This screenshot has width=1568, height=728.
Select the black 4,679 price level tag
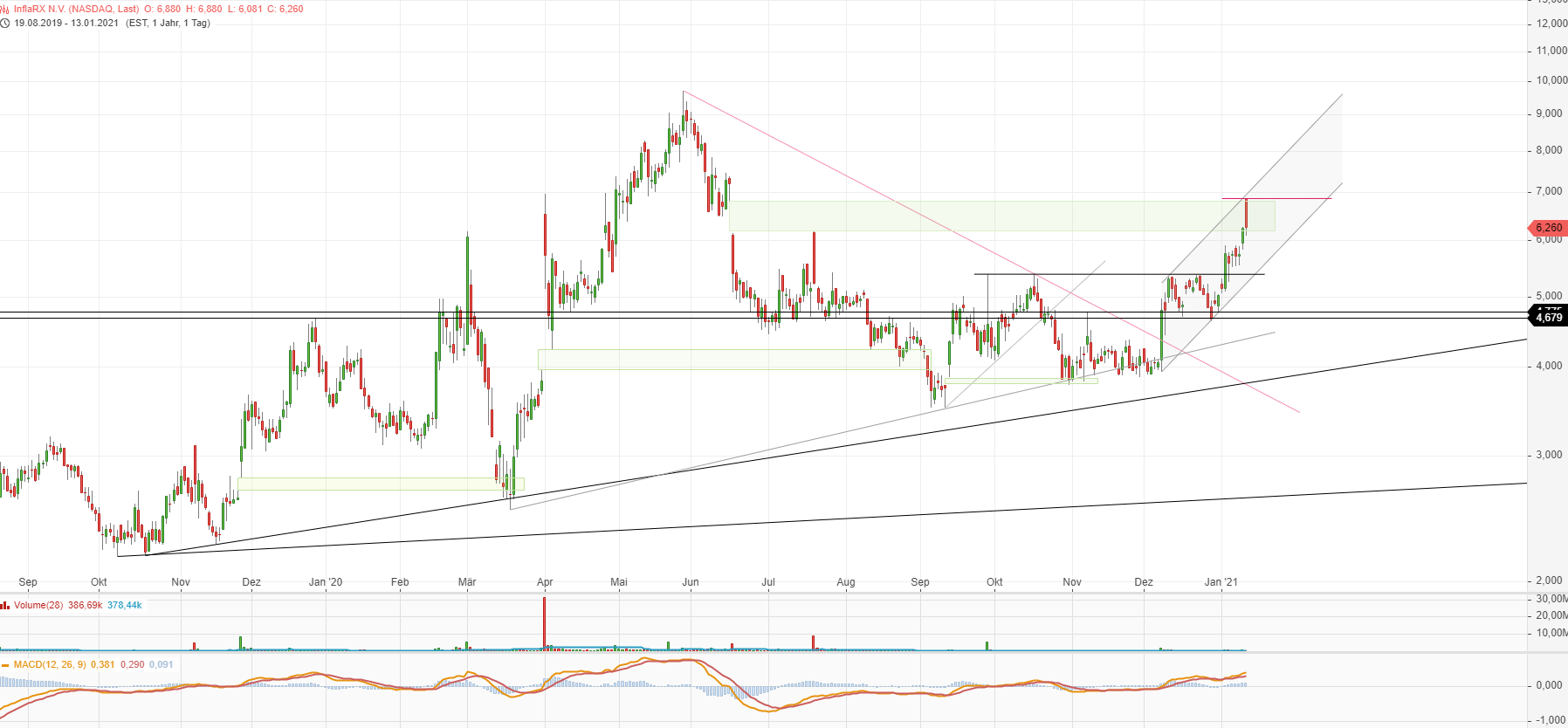coord(1548,318)
